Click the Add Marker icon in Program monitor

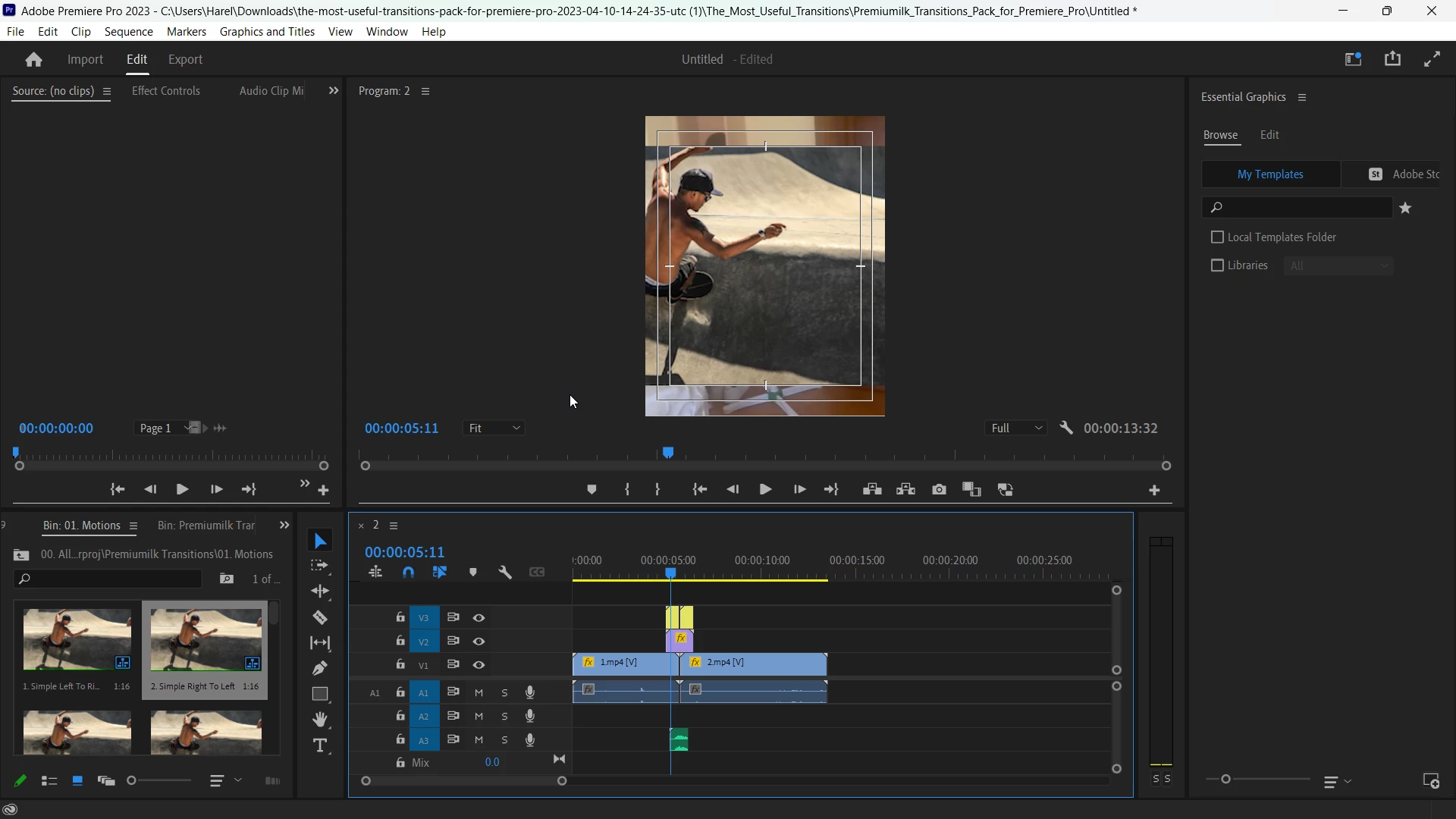(x=591, y=490)
